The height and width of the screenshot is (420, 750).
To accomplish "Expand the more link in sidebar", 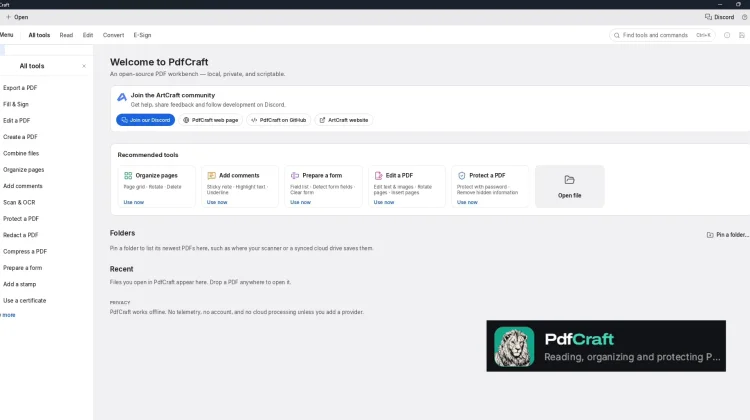I will point(8,315).
